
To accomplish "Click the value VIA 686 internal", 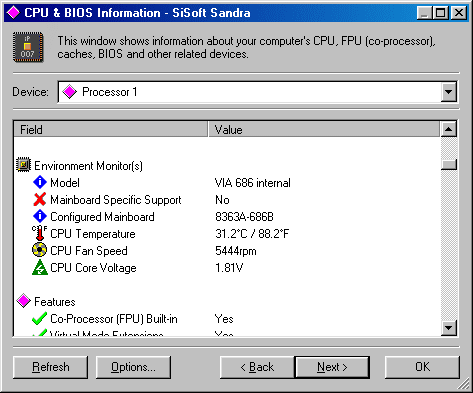I will pyautogui.click(x=253, y=183).
